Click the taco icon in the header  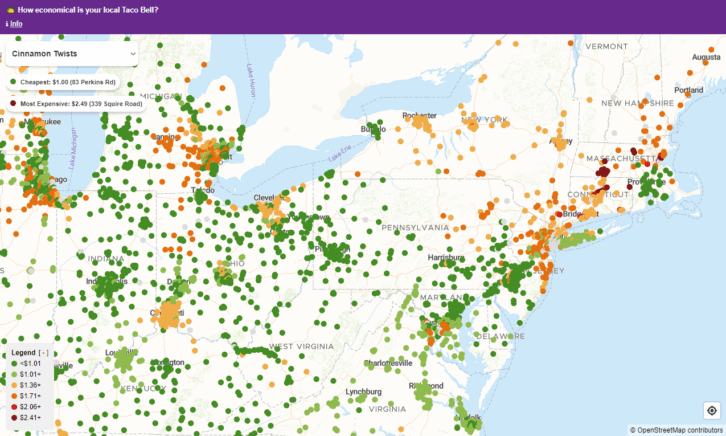10,10
